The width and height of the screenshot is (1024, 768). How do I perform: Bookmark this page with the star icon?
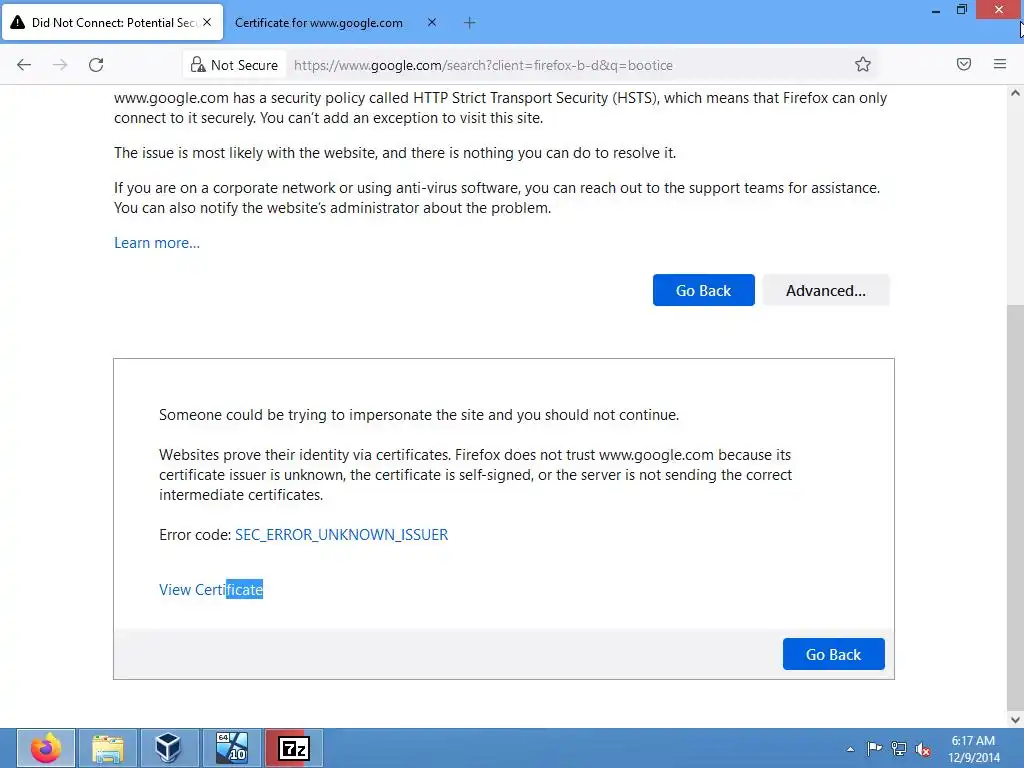[x=863, y=64]
